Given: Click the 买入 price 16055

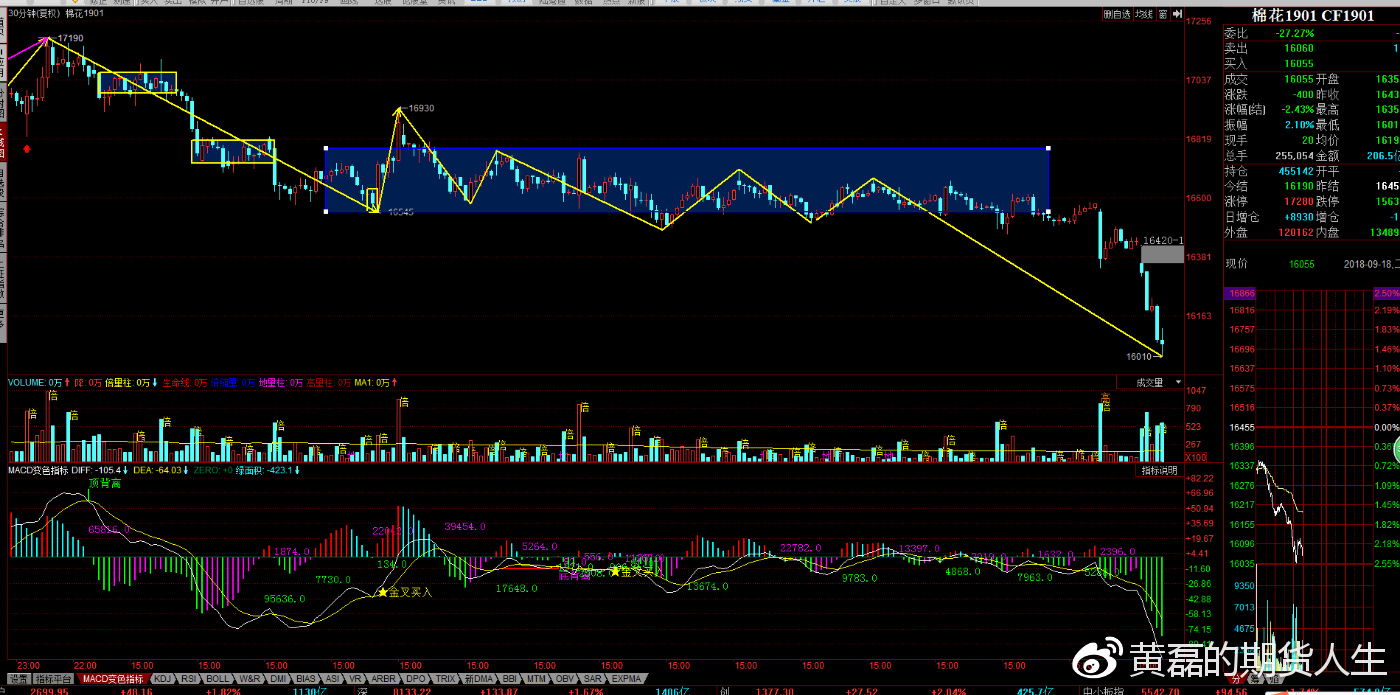Looking at the screenshot, I should 1299,64.
